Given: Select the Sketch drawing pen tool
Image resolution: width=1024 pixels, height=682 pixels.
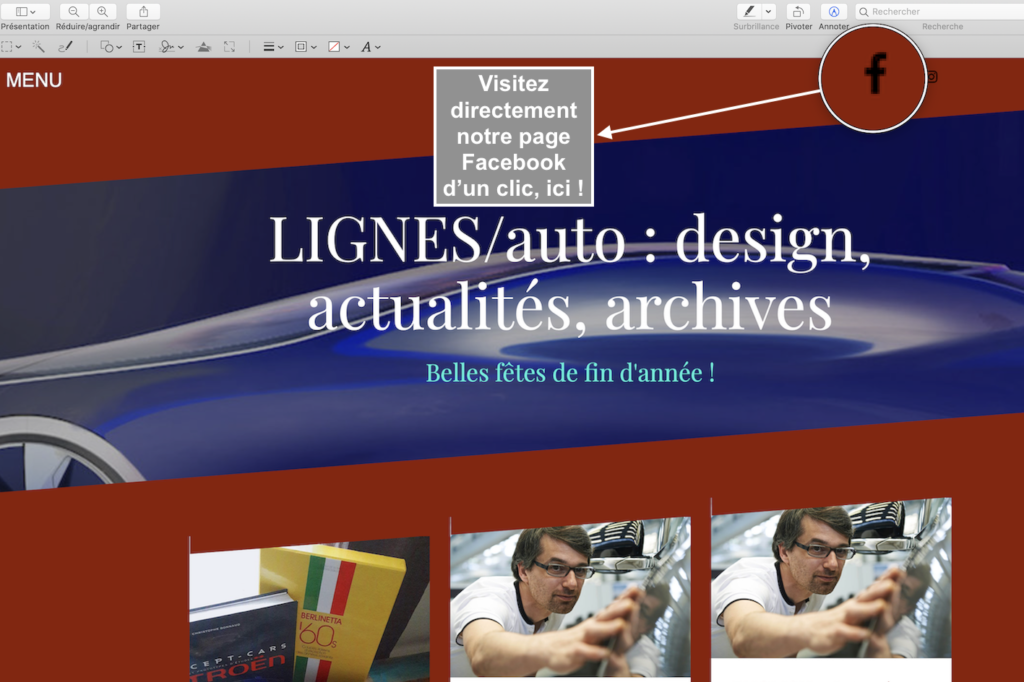Looking at the screenshot, I should (65, 47).
